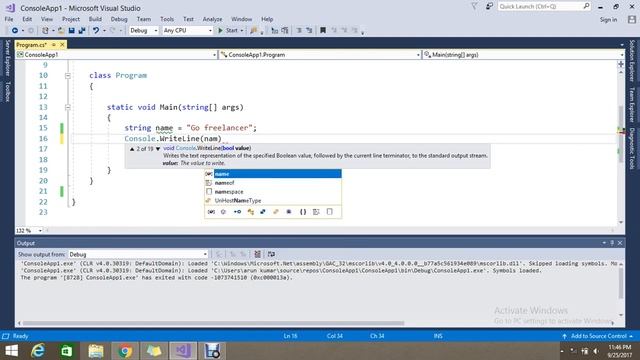Open the Build menu
Screen dimensions: 640x360
[95, 19]
